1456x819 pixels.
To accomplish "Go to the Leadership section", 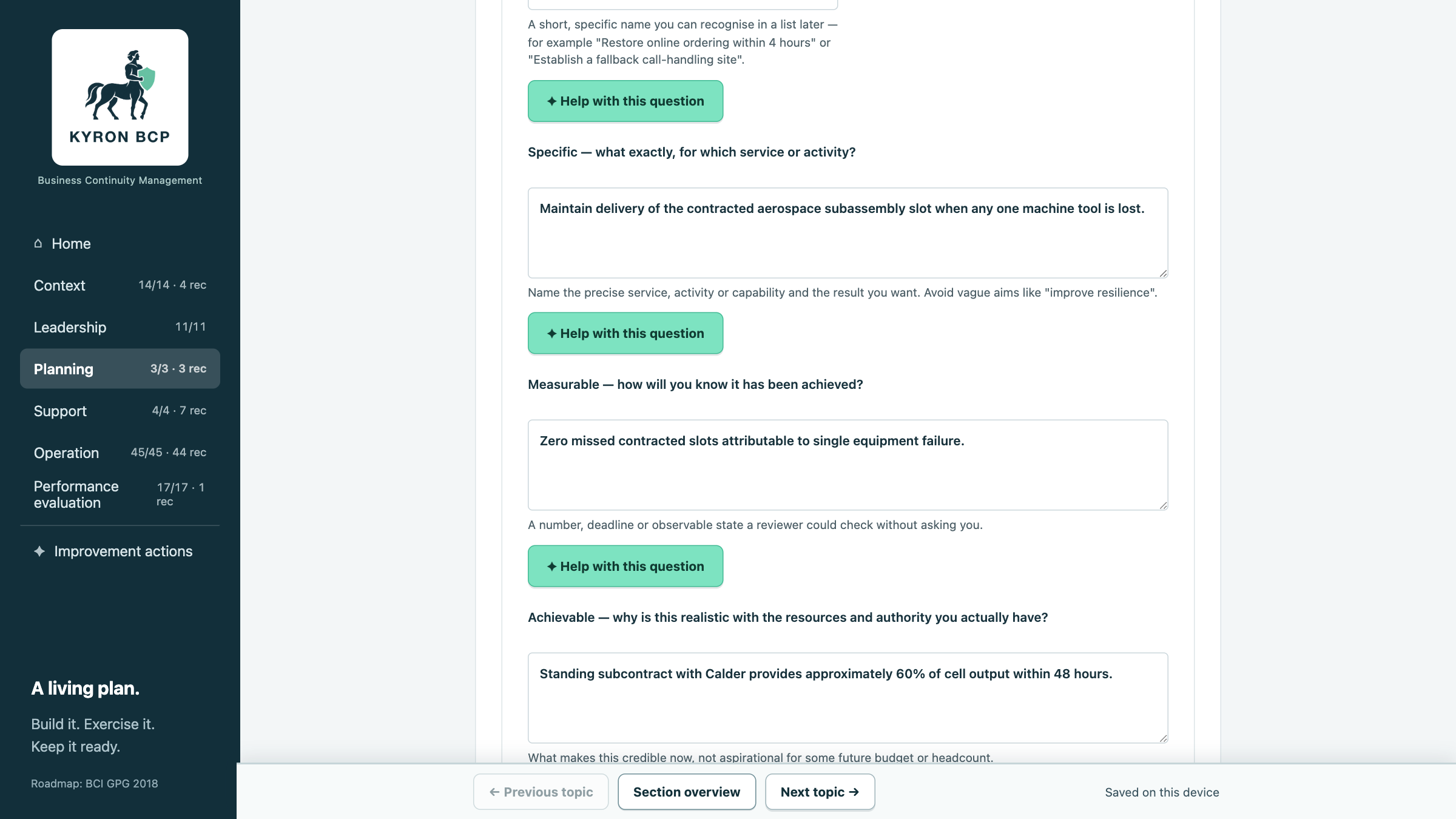I will click(120, 327).
